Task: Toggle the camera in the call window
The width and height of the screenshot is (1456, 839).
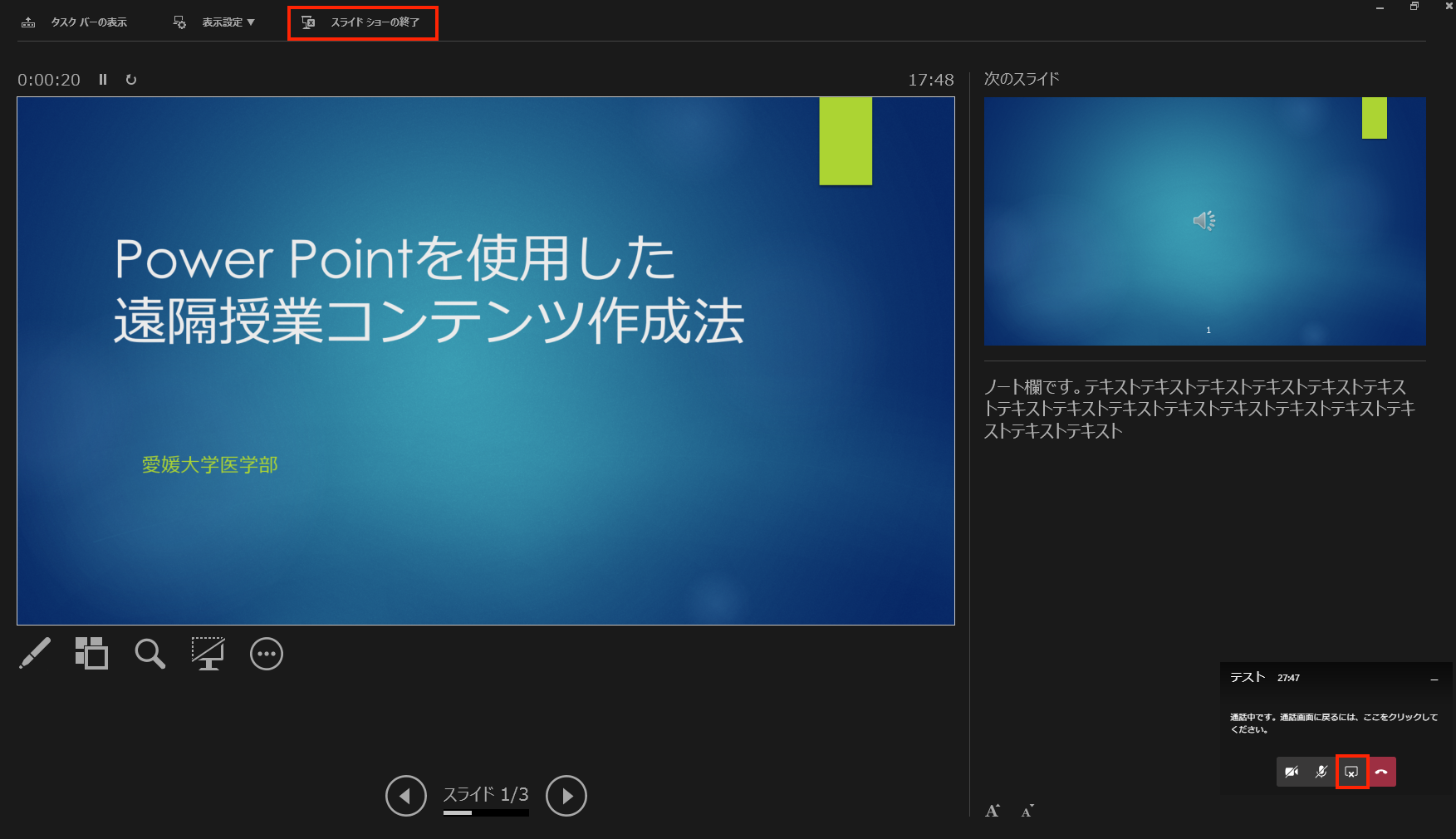Action: (1292, 772)
